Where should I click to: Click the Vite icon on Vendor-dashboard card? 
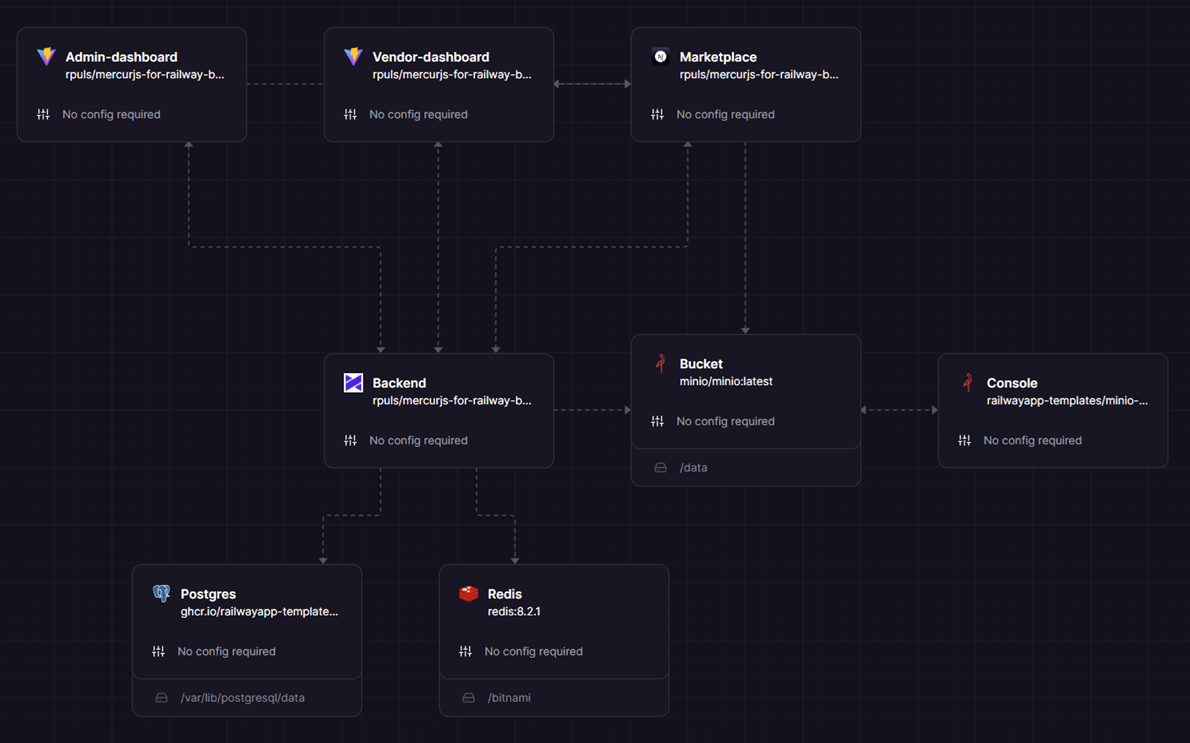353,57
